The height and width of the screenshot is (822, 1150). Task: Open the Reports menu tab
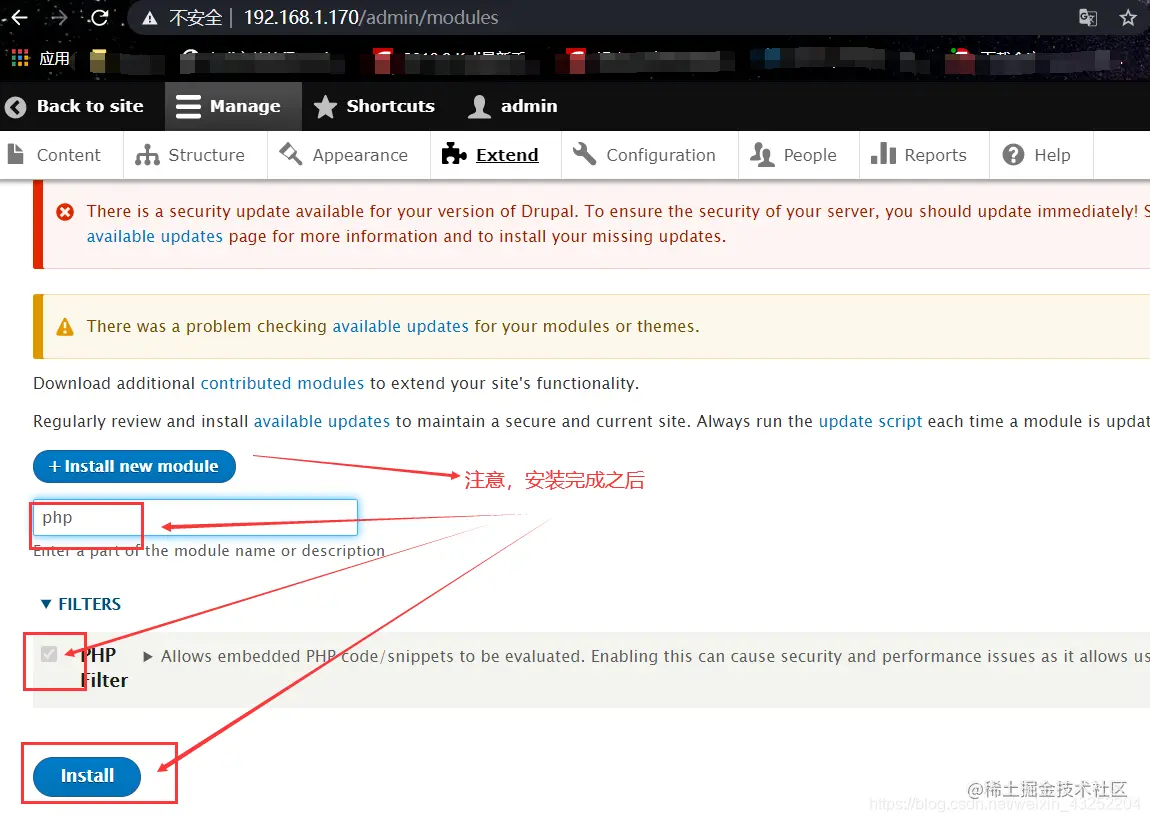(x=924, y=155)
